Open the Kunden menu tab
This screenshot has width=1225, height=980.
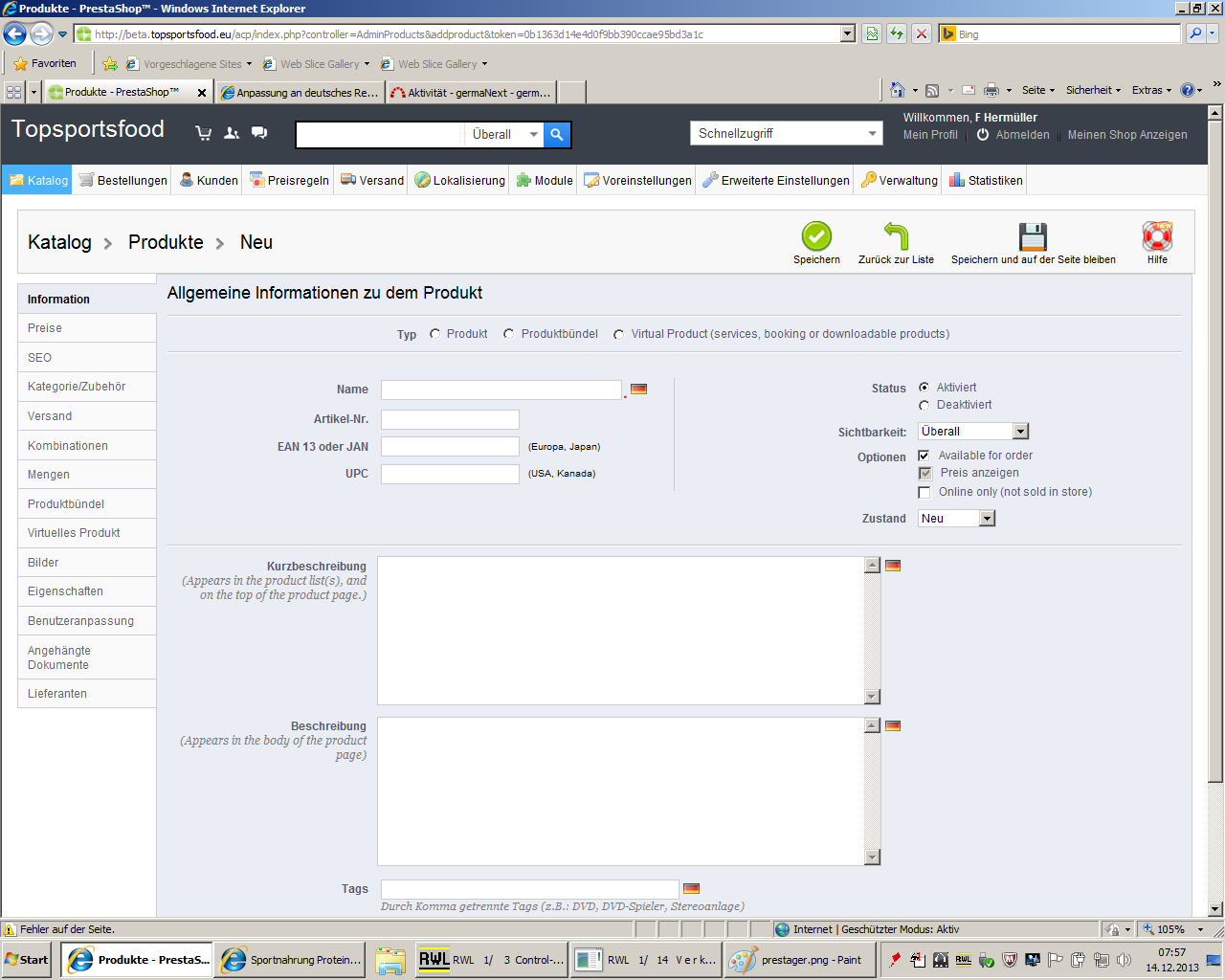click(x=209, y=180)
